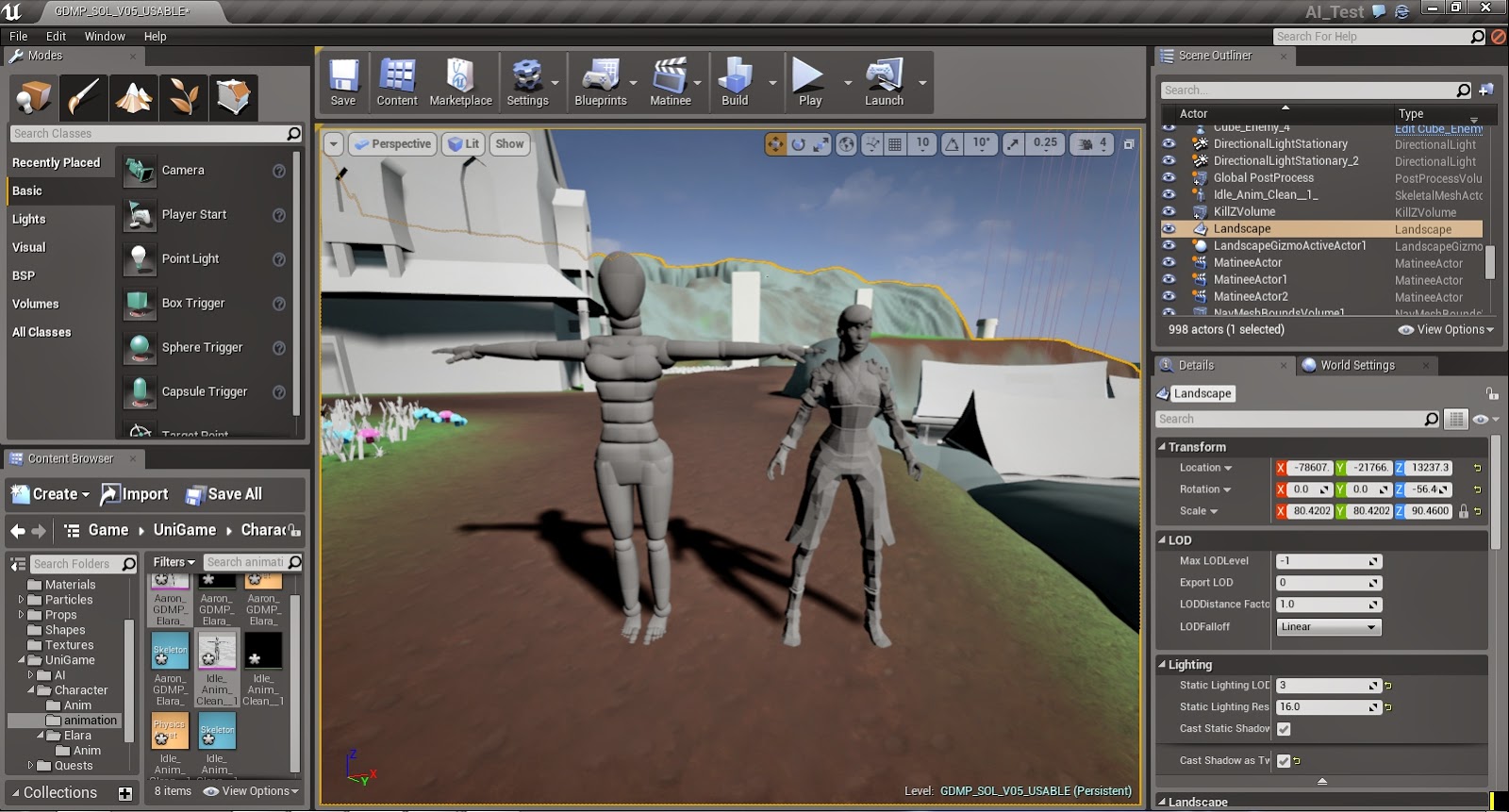
Task: Open the Marketplace toolbar icon
Action: coord(460,83)
